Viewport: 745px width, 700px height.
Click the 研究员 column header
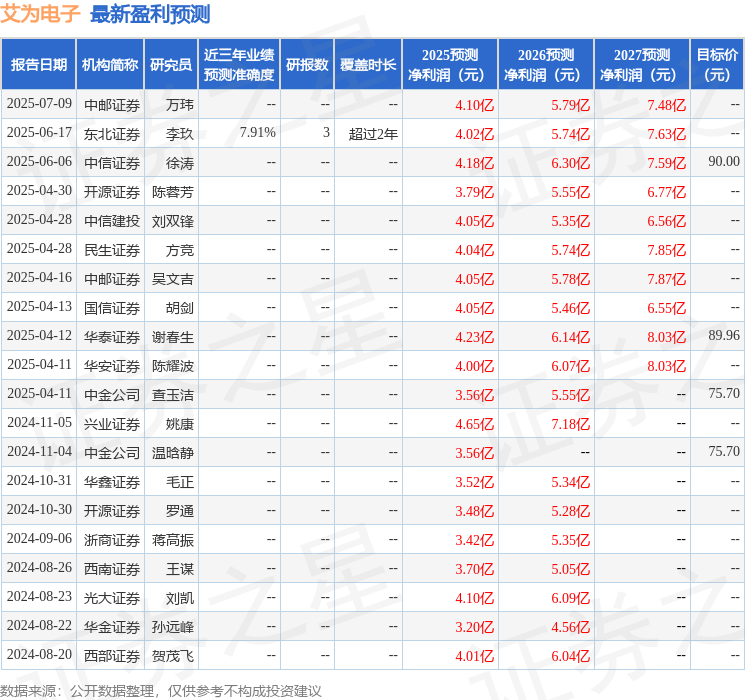[171, 65]
